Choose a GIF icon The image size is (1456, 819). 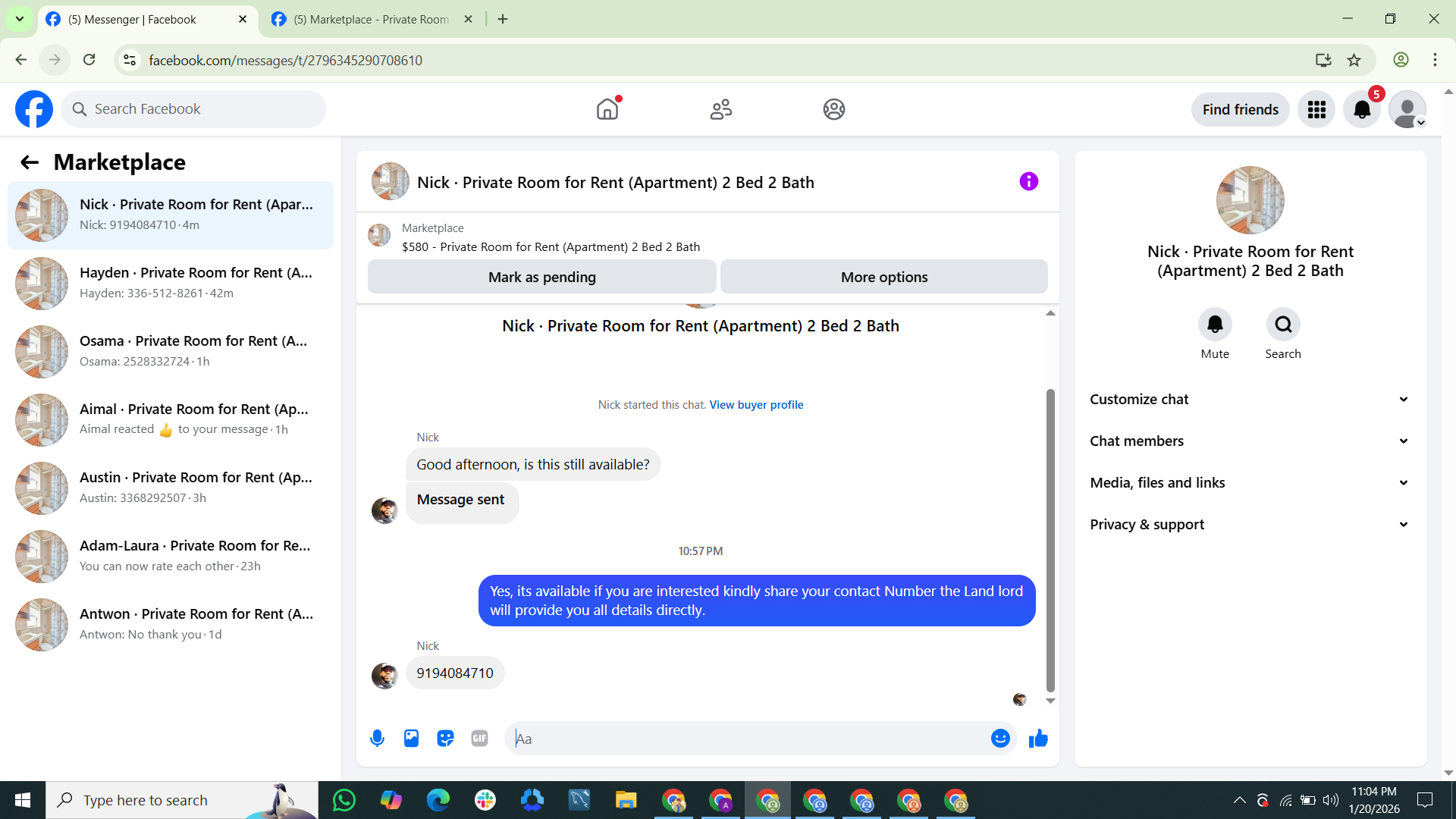click(479, 738)
